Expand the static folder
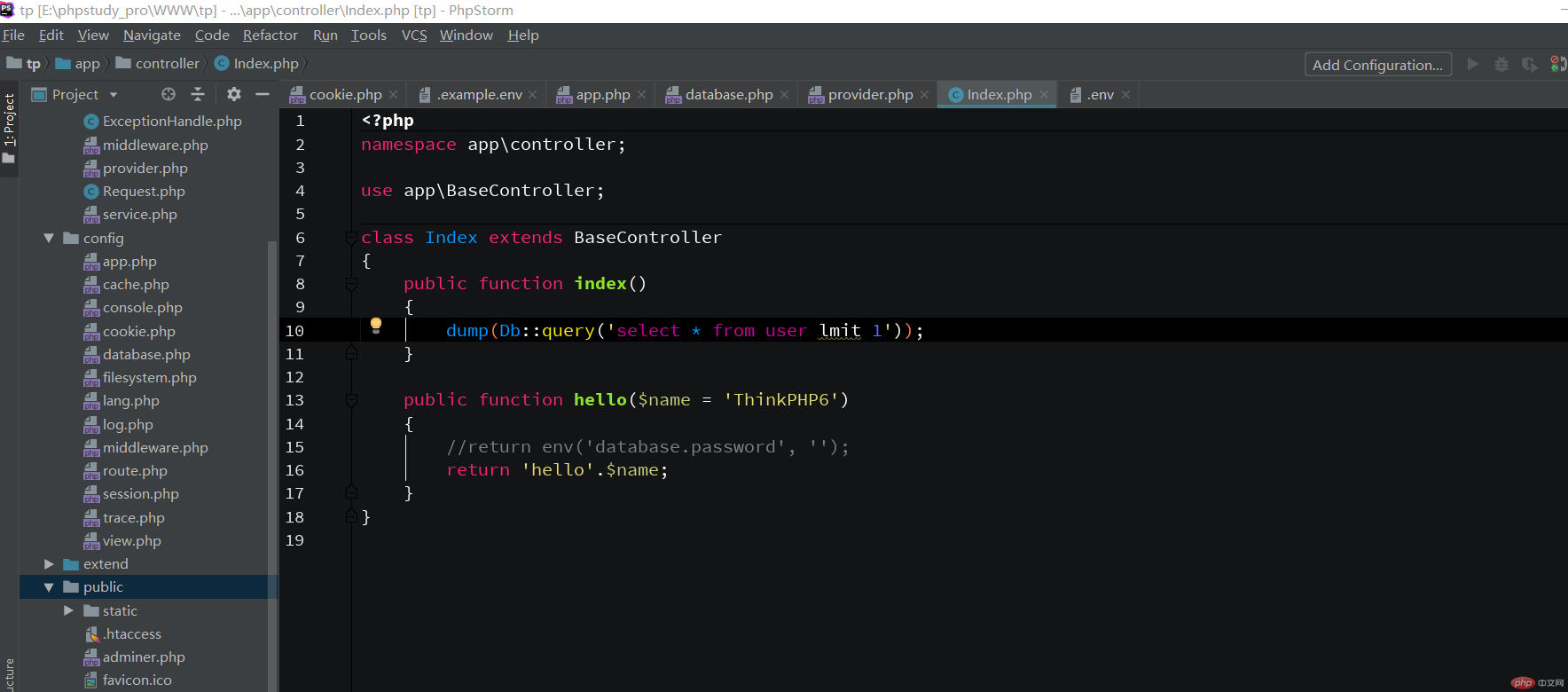 [x=68, y=610]
